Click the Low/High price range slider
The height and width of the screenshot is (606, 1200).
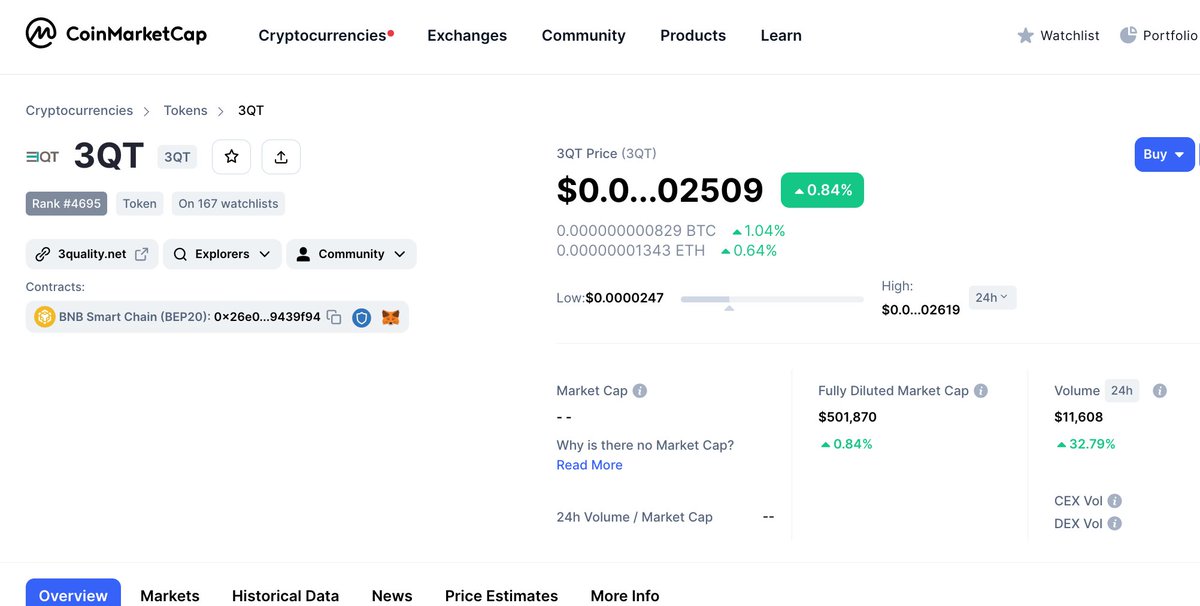tap(772, 299)
